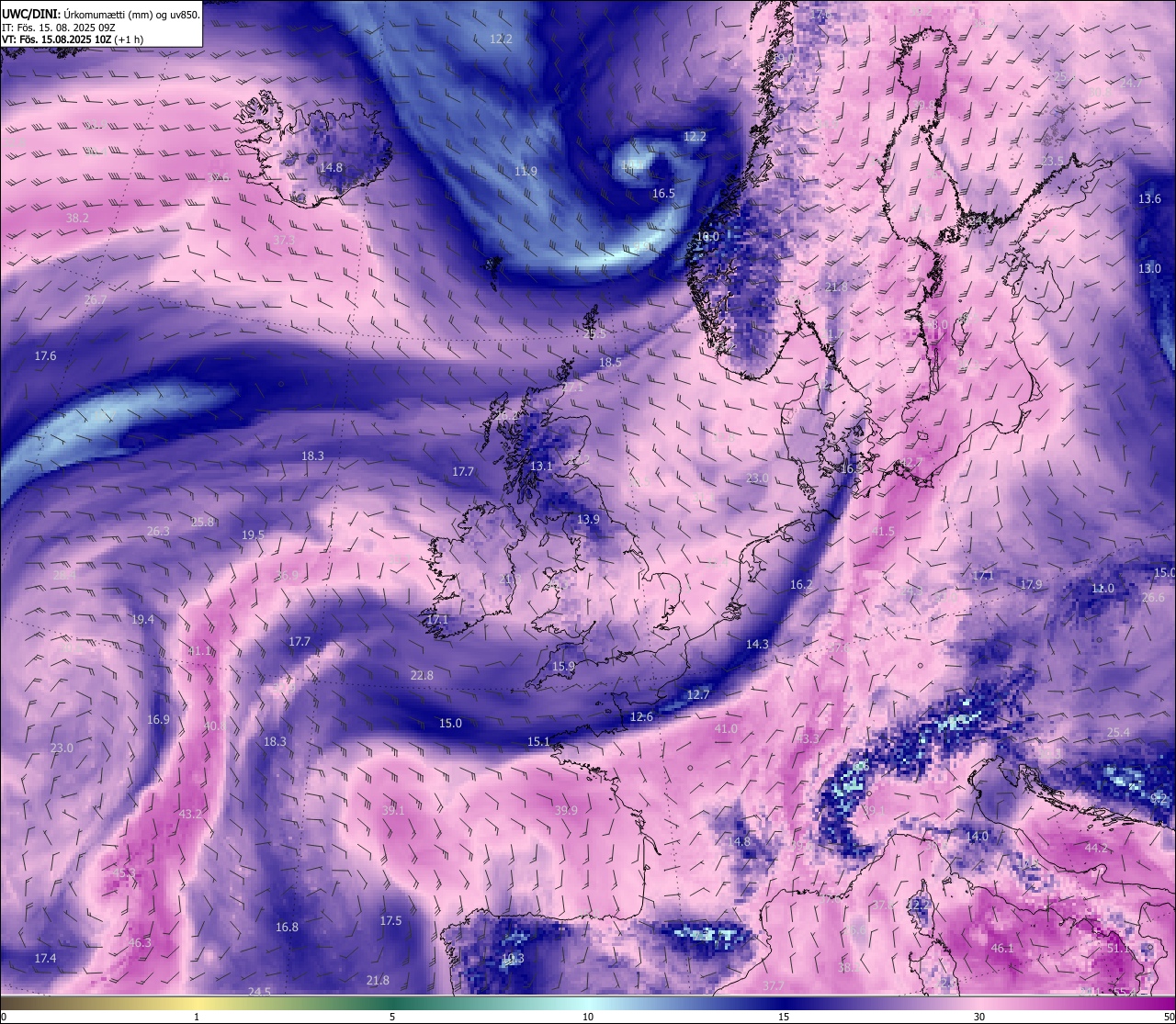This screenshot has width=1176, height=1024.
Task: Click the VT valid time line in header
Action: click(73, 39)
